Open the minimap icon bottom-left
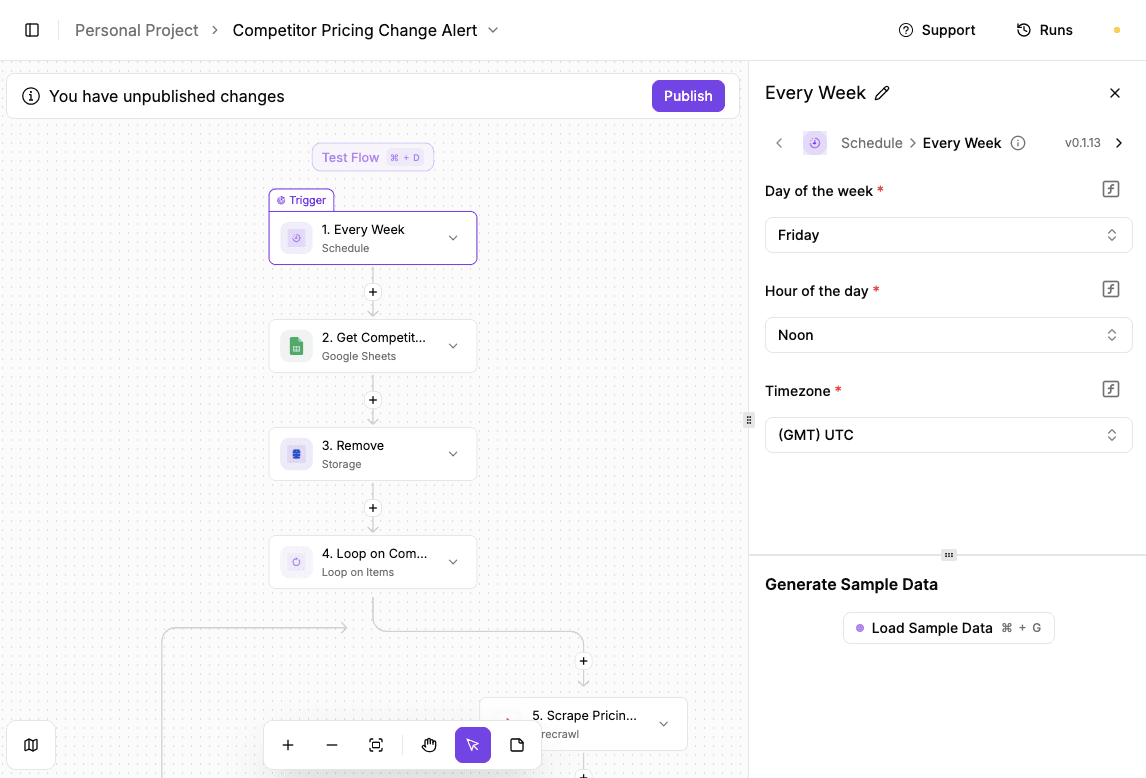Screen dimensions: 1146x778 31,745
